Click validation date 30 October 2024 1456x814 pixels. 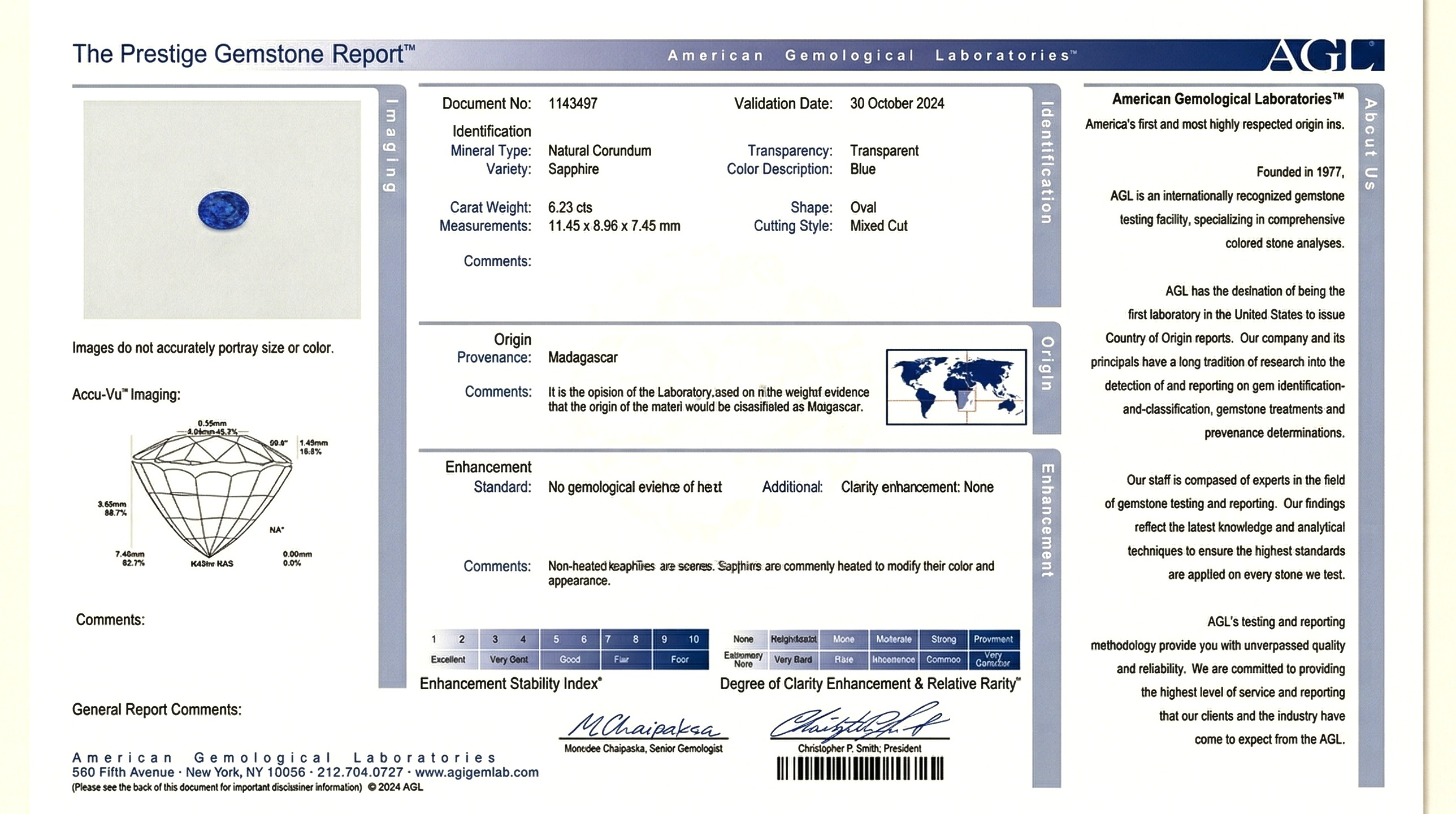(897, 103)
